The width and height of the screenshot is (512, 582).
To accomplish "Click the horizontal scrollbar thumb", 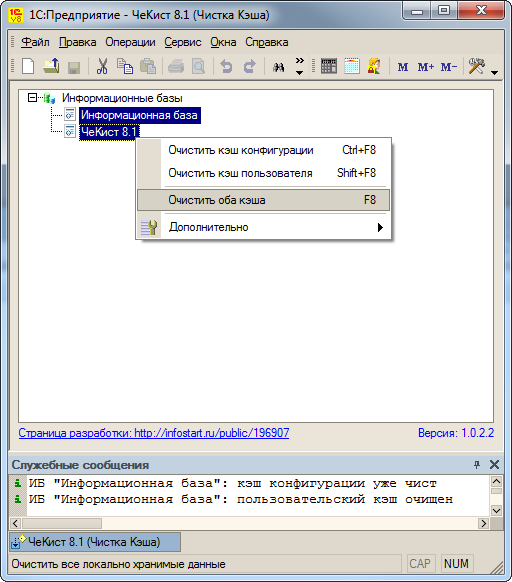I will [x=62, y=523].
